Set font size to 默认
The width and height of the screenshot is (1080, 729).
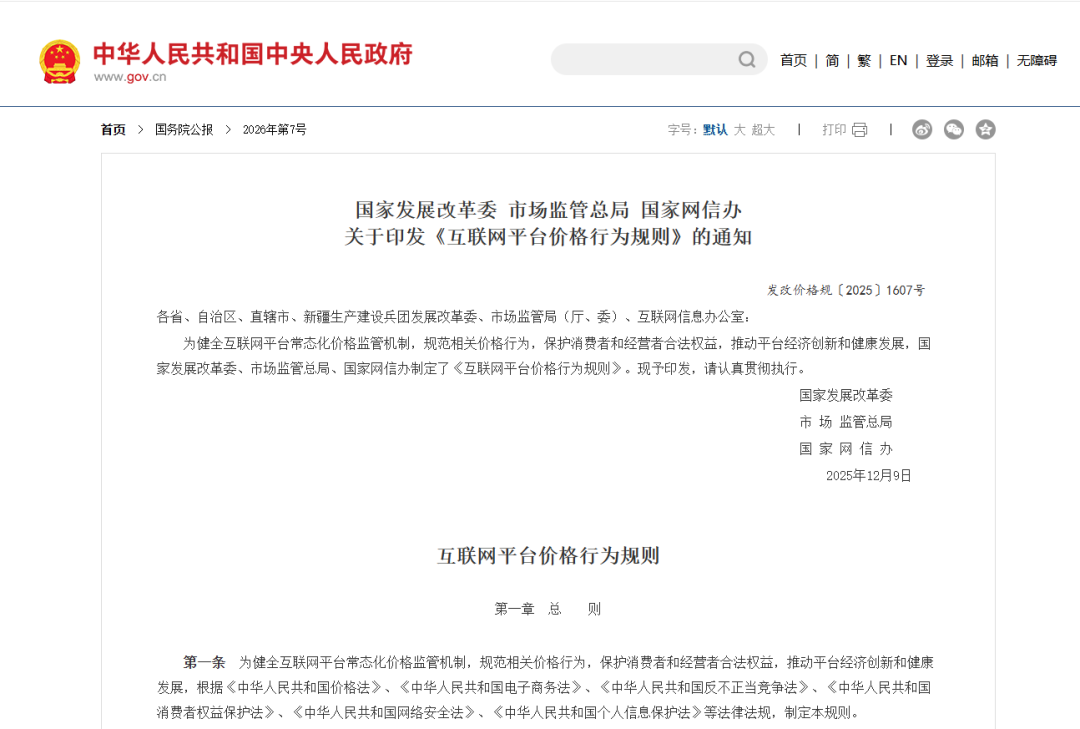click(715, 130)
